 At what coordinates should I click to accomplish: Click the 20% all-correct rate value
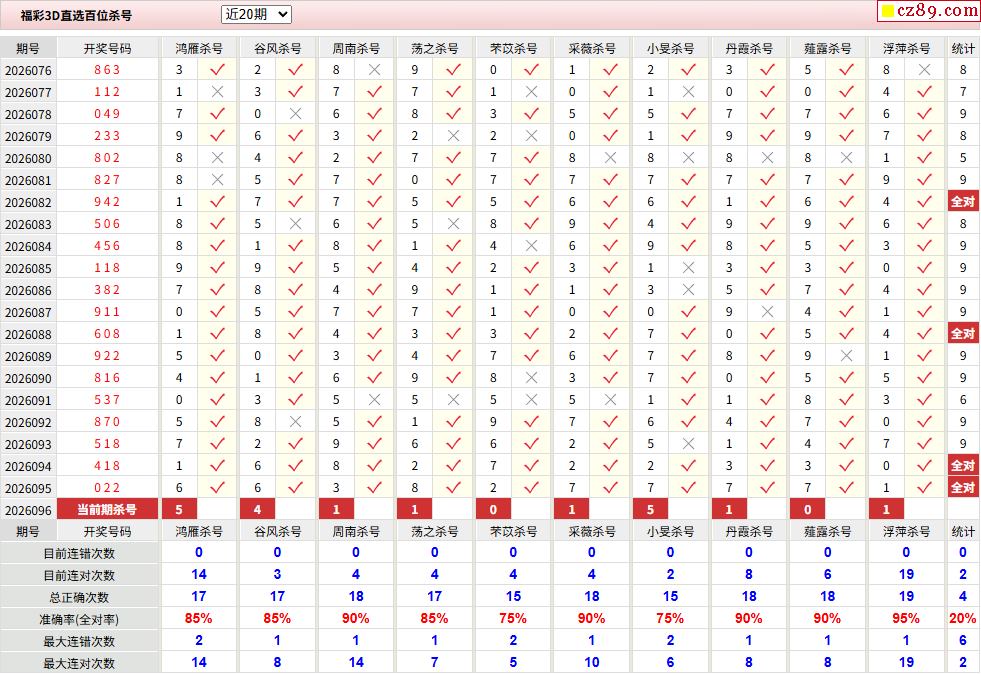click(x=963, y=619)
